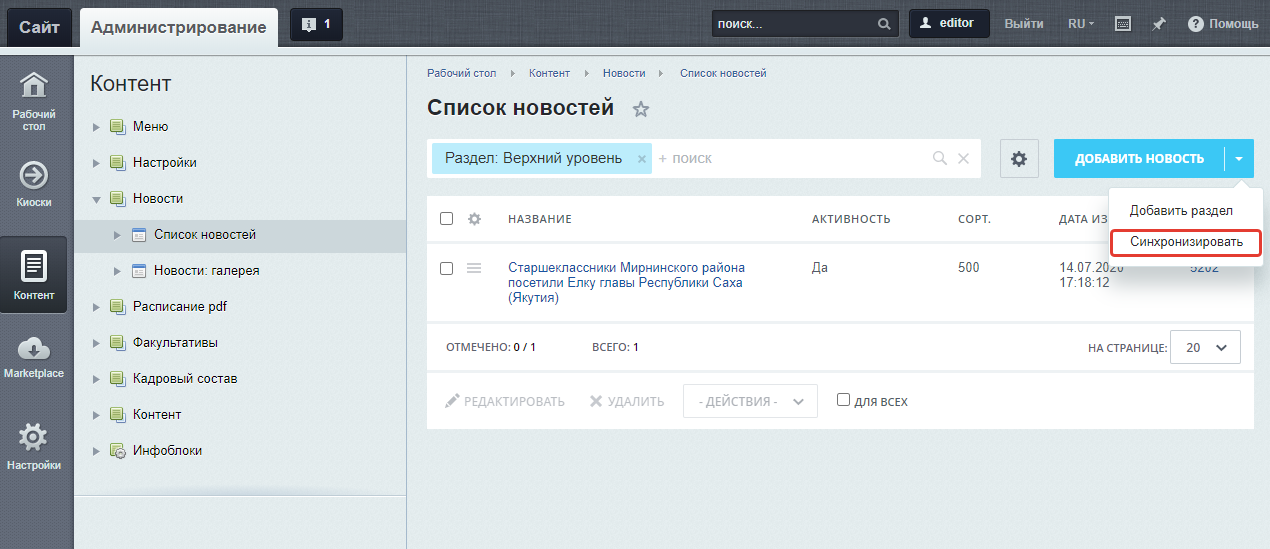This screenshot has height=549, width=1270.
Task: Open list settings gear button
Action: pos(1019,158)
